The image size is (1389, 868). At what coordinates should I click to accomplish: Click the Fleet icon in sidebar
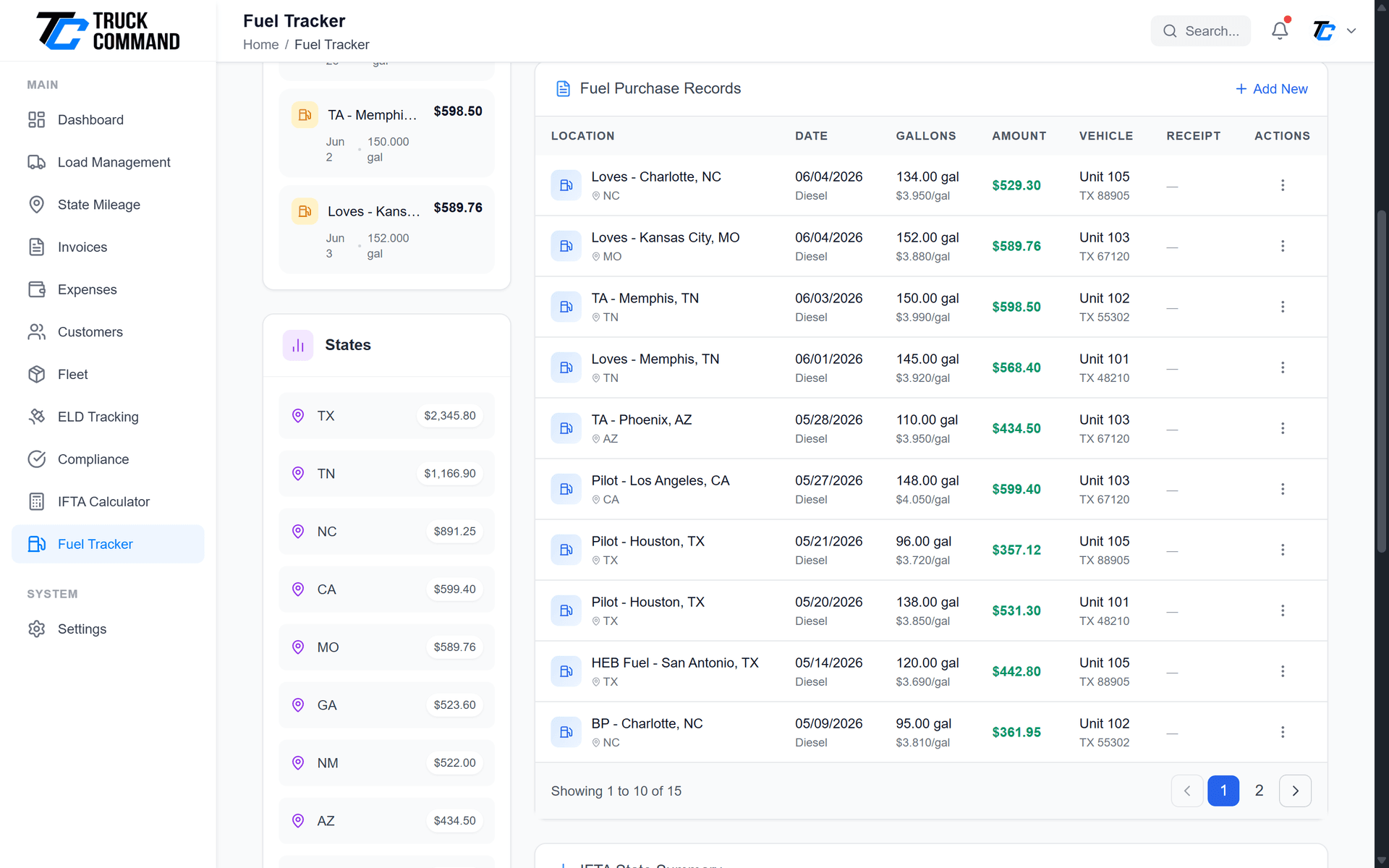37,374
